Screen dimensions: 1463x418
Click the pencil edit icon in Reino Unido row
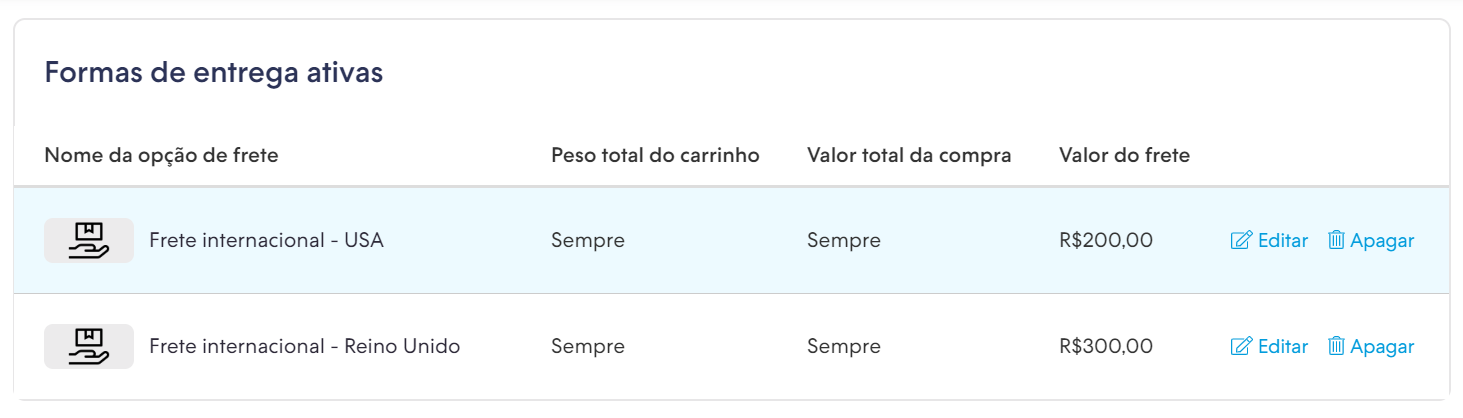(1241, 346)
